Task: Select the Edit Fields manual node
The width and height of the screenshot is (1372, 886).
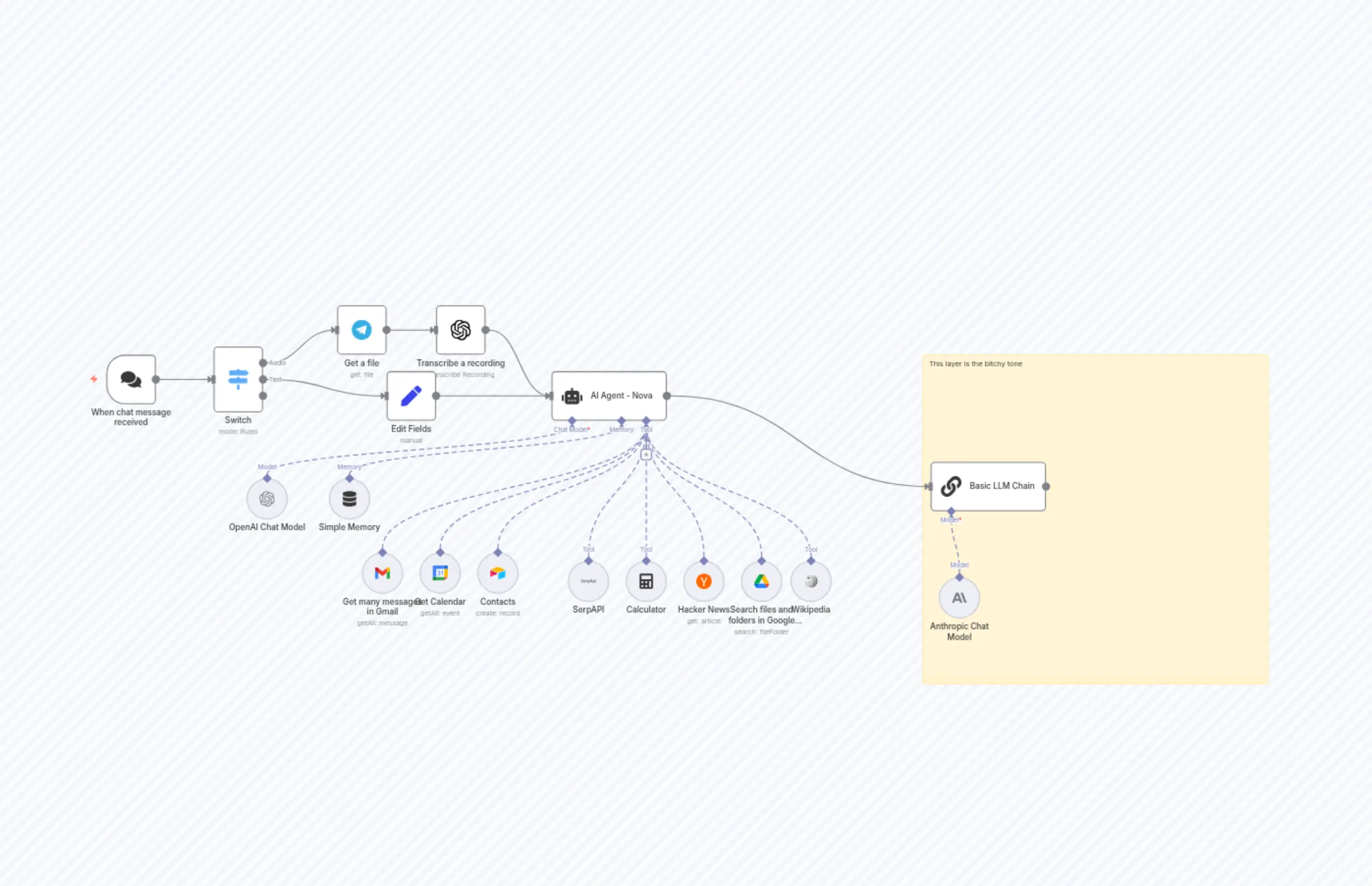Action: (x=411, y=396)
